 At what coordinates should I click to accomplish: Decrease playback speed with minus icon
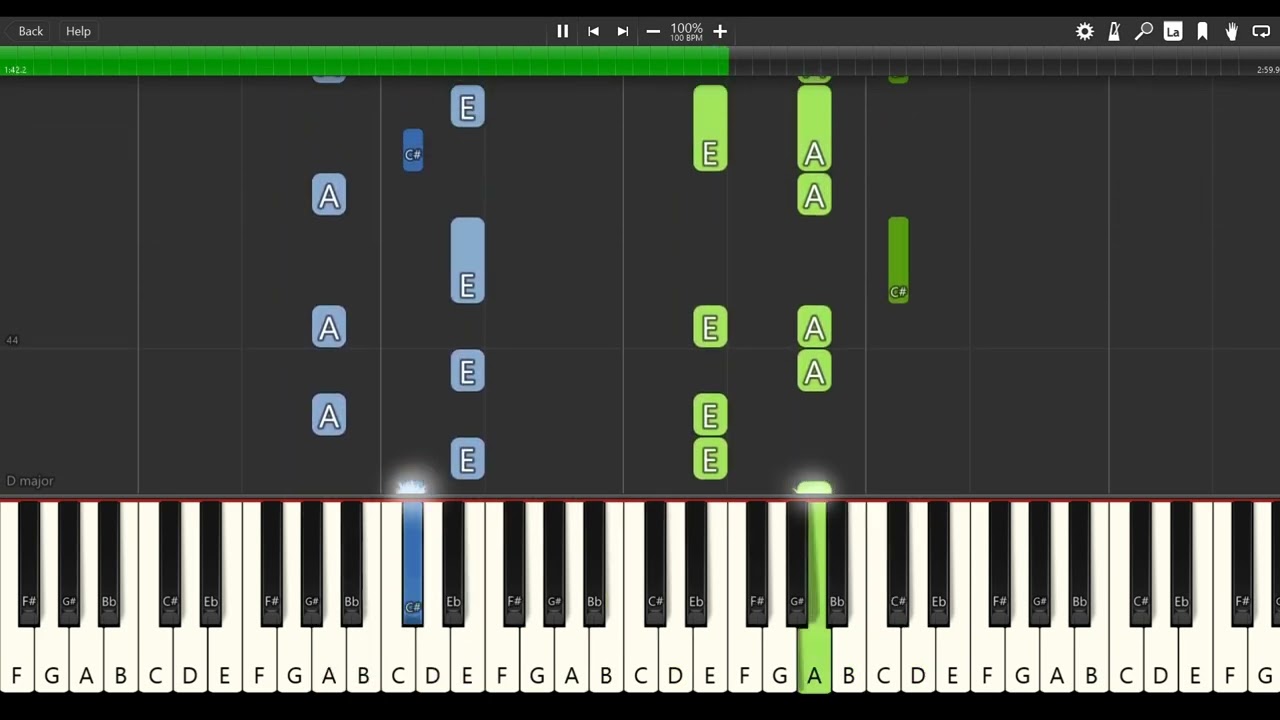(653, 31)
